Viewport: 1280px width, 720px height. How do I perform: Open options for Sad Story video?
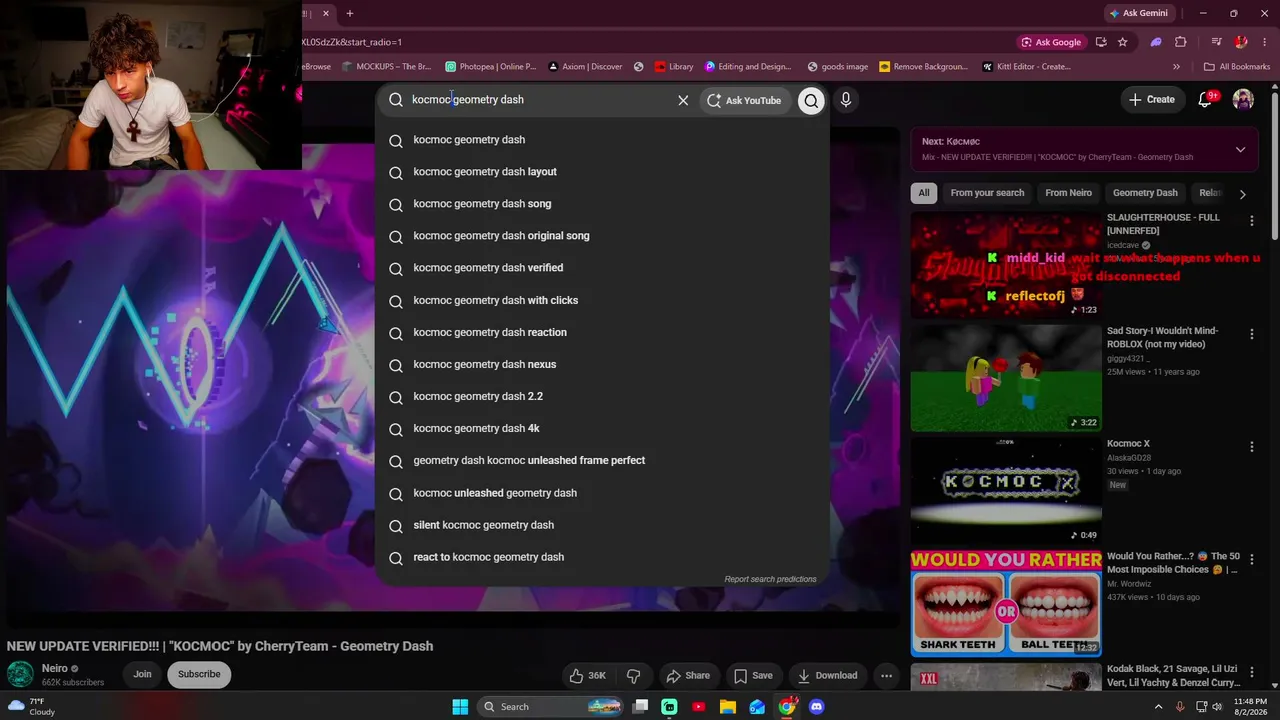1251,334
